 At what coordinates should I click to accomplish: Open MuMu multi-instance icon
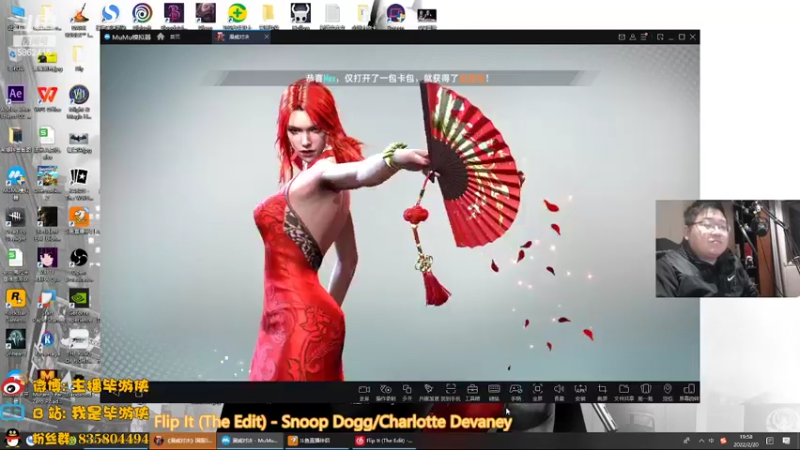[407, 390]
